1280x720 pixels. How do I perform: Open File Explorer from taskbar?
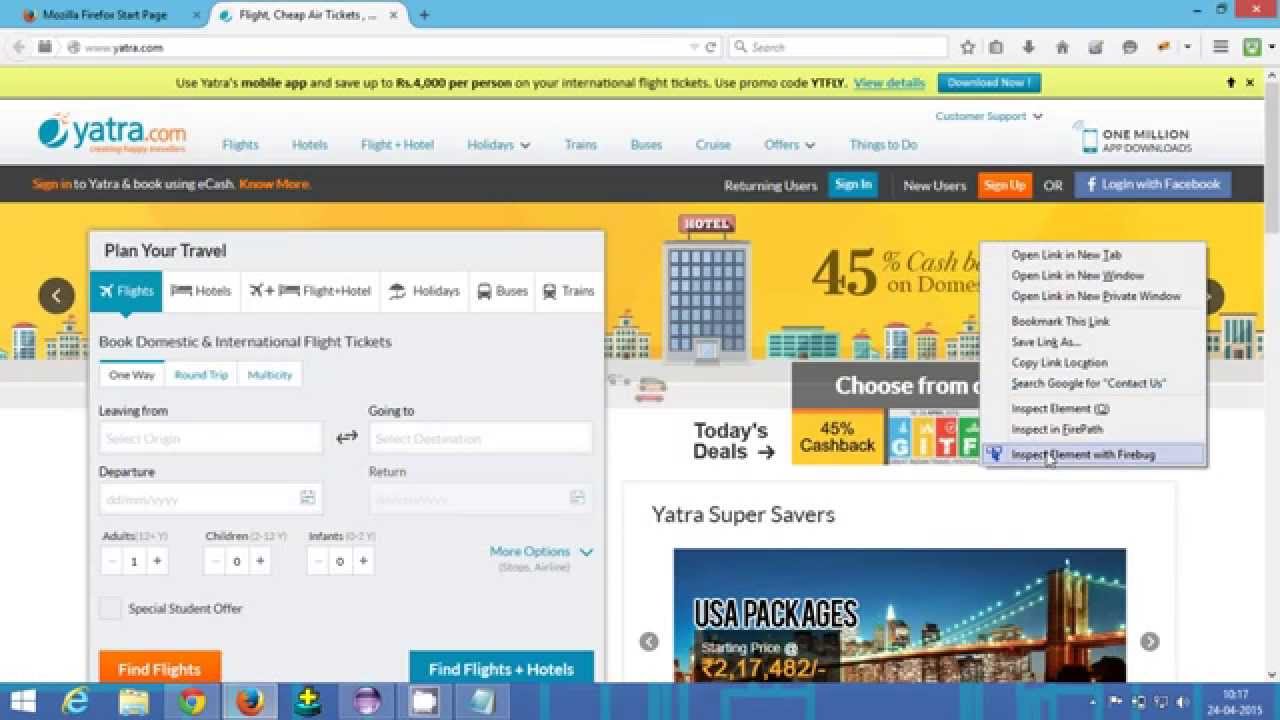(133, 701)
